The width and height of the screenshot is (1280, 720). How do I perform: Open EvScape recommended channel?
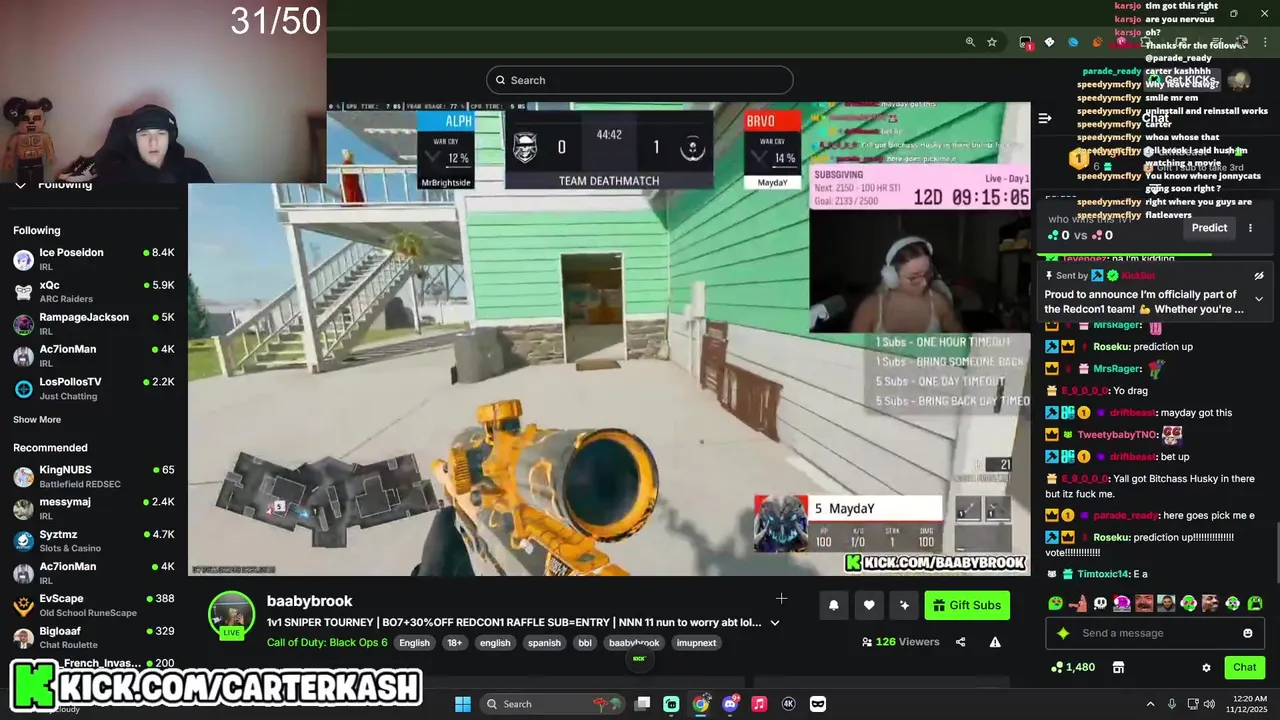pos(94,605)
